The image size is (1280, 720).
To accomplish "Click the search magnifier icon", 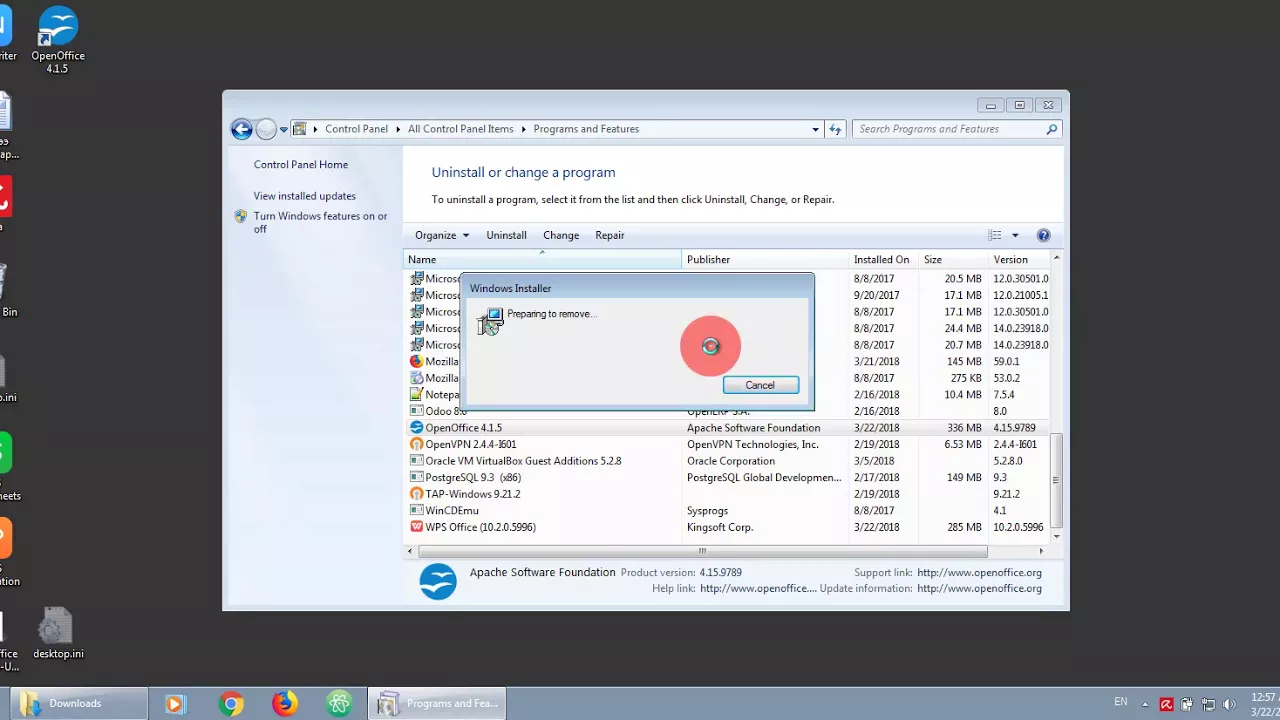I will pyautogui.click(x=1052, y=129).
